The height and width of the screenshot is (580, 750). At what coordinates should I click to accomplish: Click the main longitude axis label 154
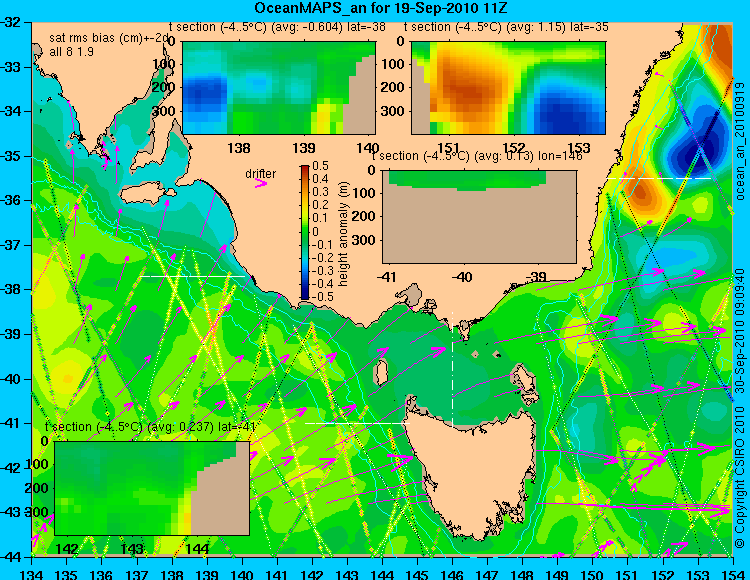(732, 574)
